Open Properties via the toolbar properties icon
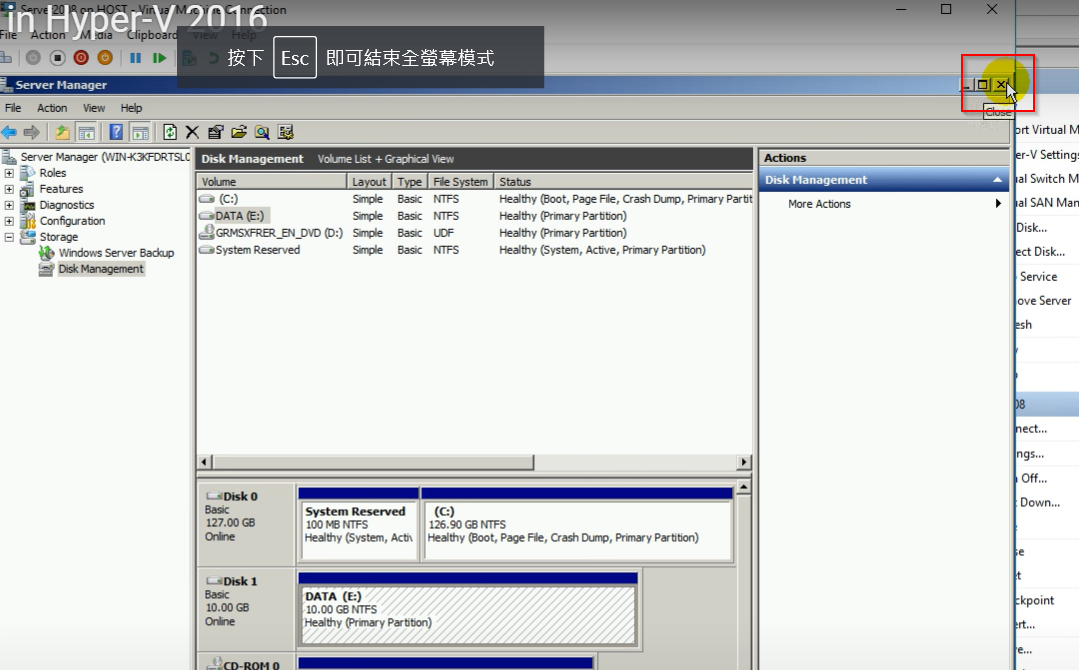1079x670 pixels. 215,132
